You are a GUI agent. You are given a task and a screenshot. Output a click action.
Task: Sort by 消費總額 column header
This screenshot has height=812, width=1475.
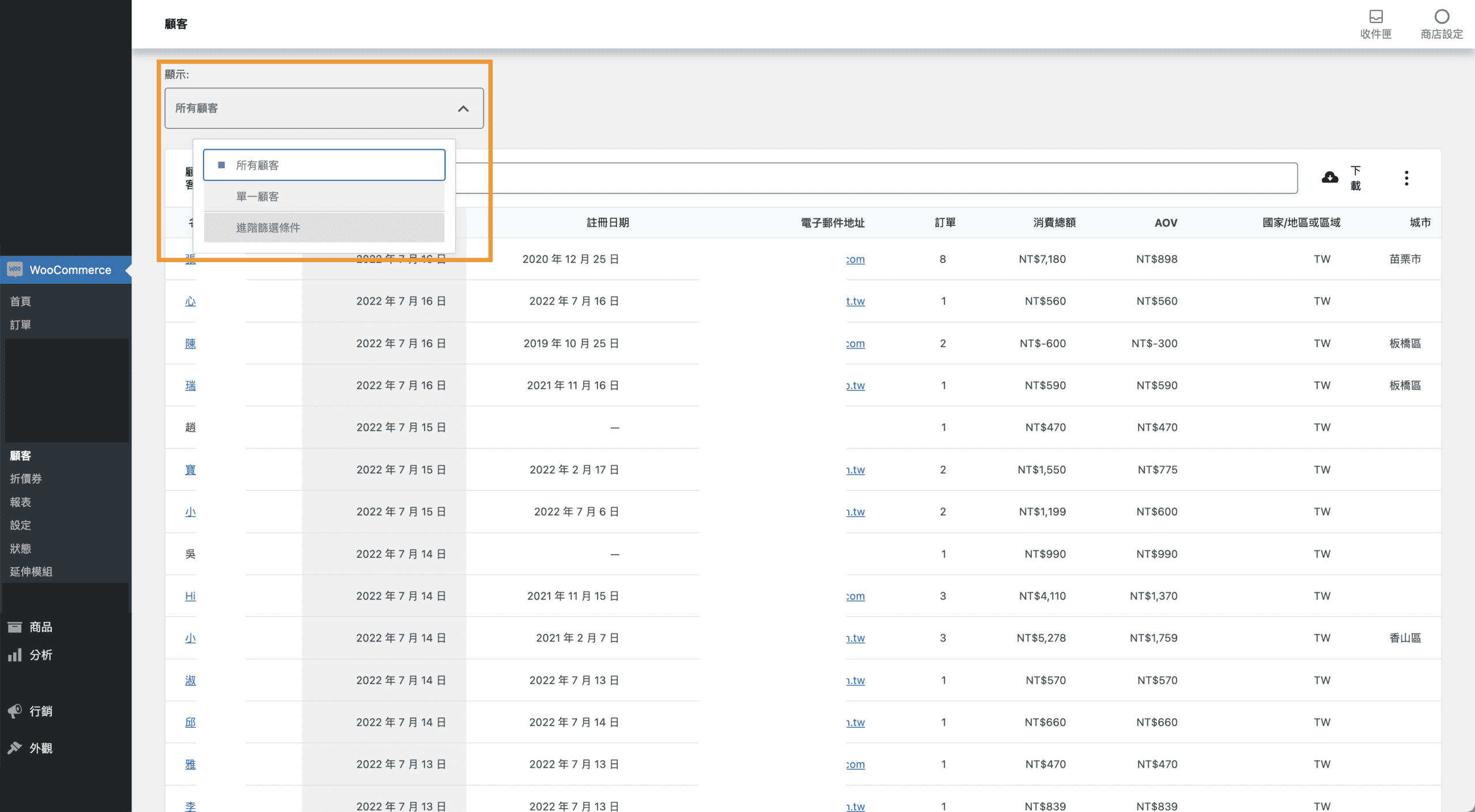1054,222
